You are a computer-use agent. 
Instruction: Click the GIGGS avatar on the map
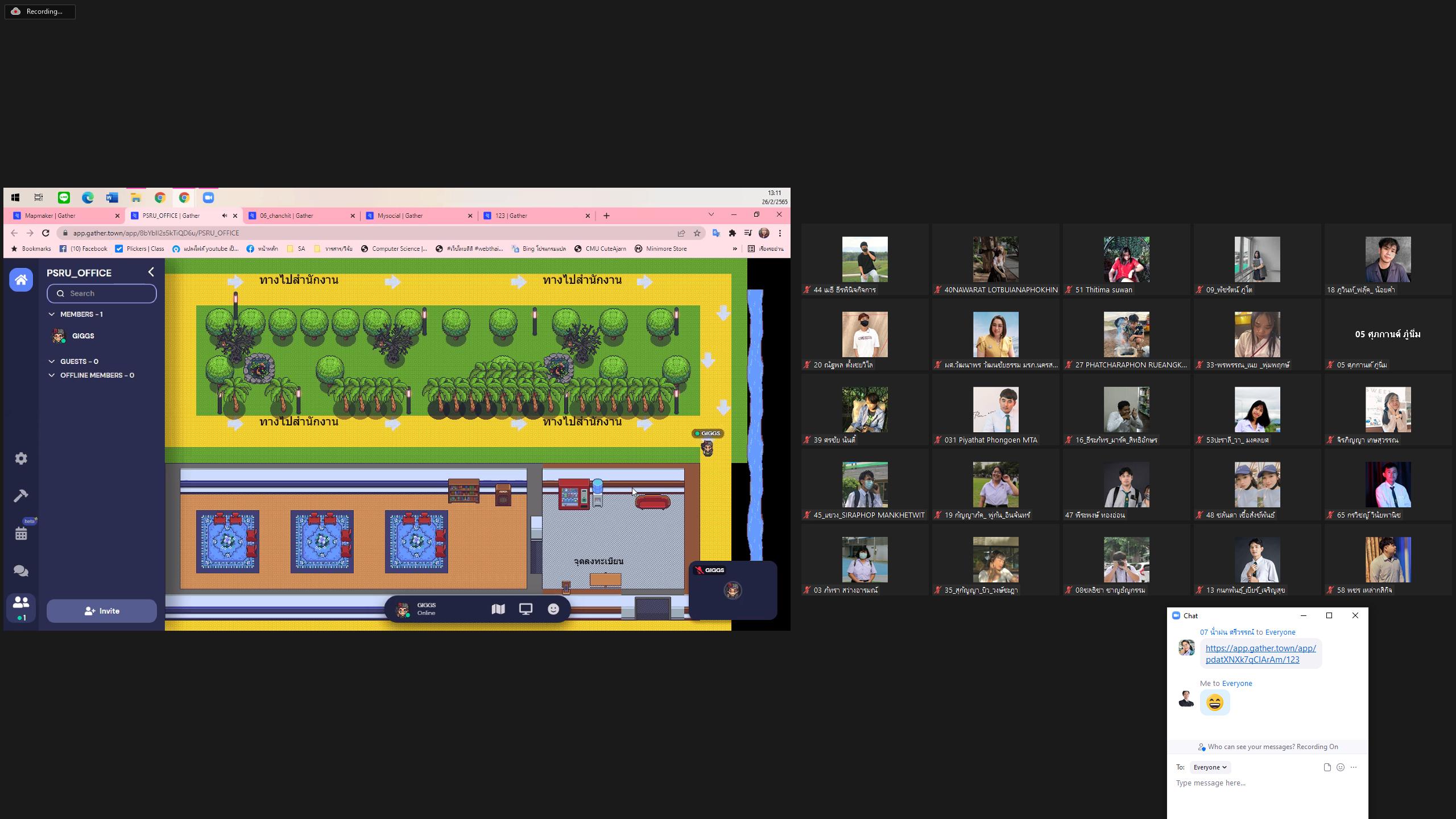pyautogui.click(x=707, y=449)
